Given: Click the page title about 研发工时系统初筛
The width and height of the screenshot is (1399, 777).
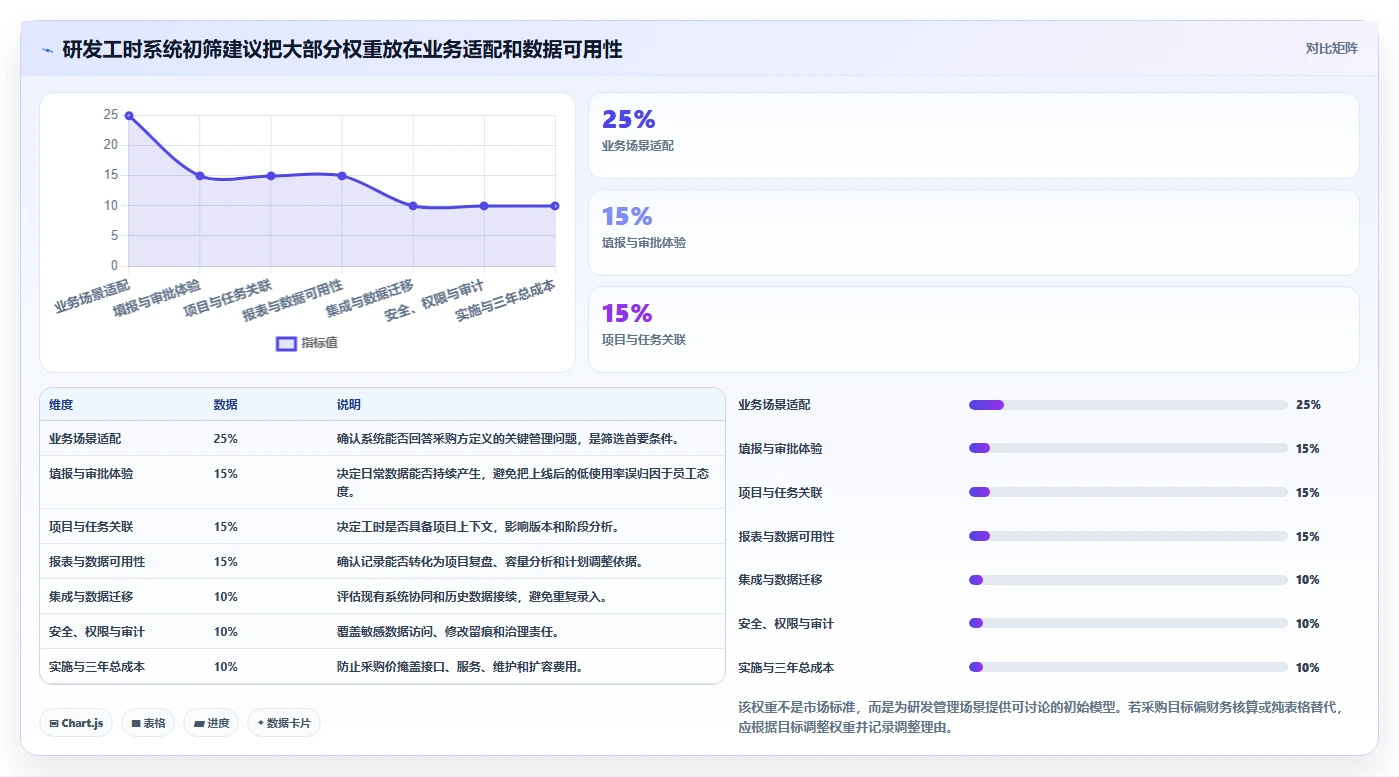Looking at the screenshot, I should (342, 49).
